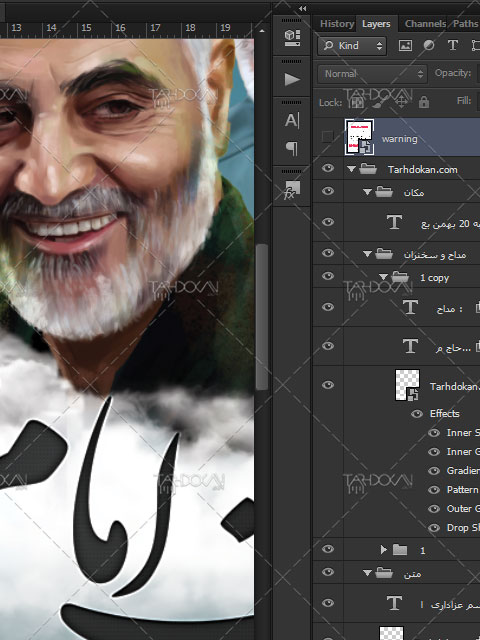Image resolution: width=480 pixels, height=640 pixels.
Task: Click folder icon of Tarhdokan.com group
Action: pyautogui.click(x=368, y=169)
